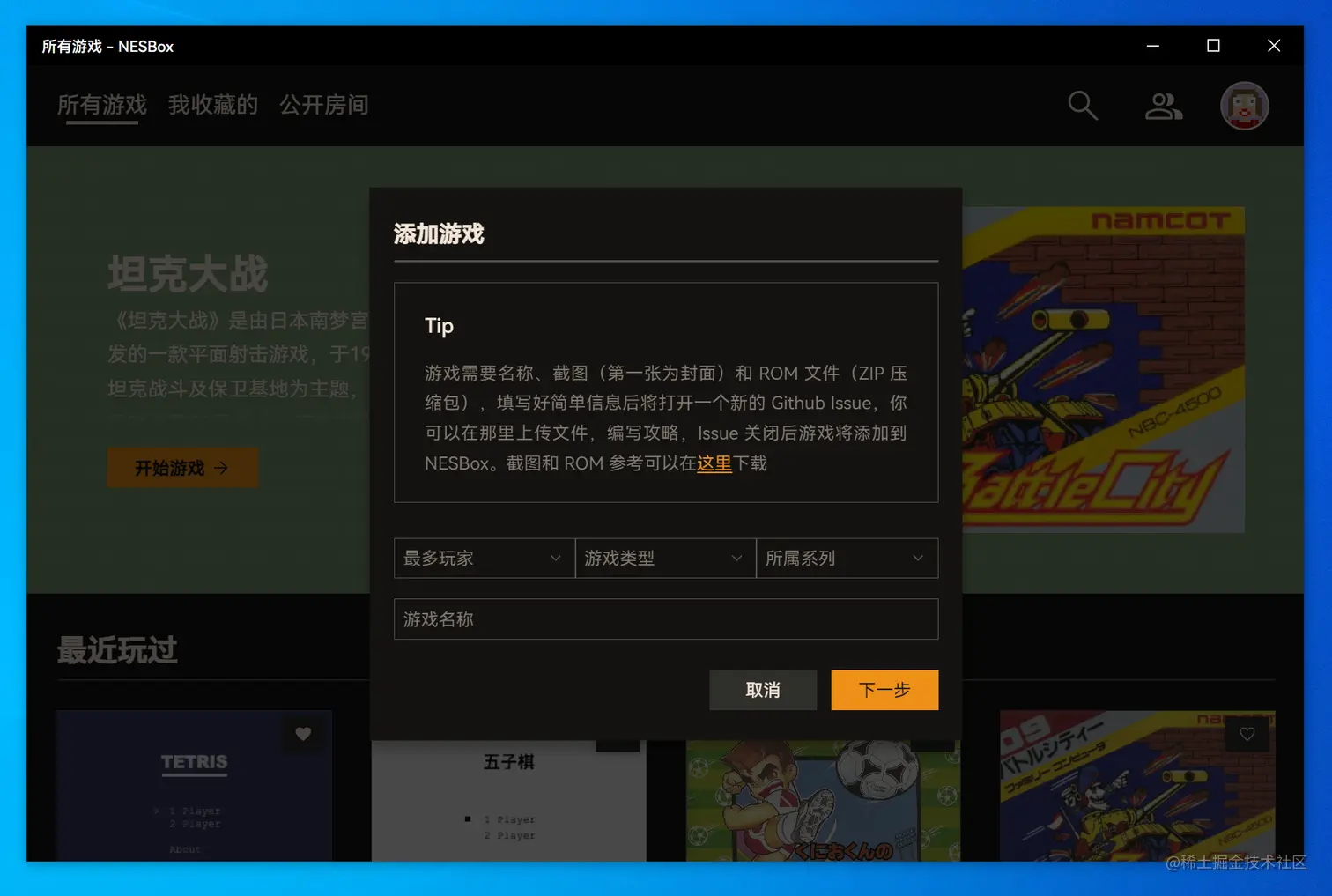Expand the 游戏类型 dropdown

pyautogui.click(x=665, y=559)
